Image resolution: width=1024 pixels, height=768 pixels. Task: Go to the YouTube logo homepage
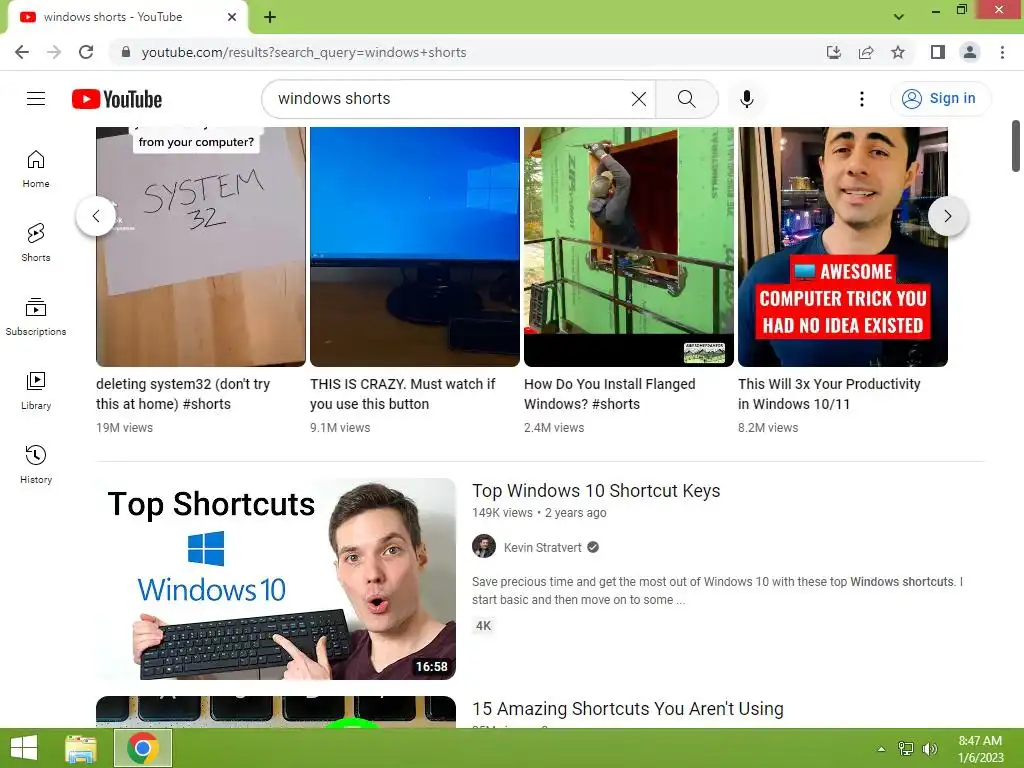(117, 99)
